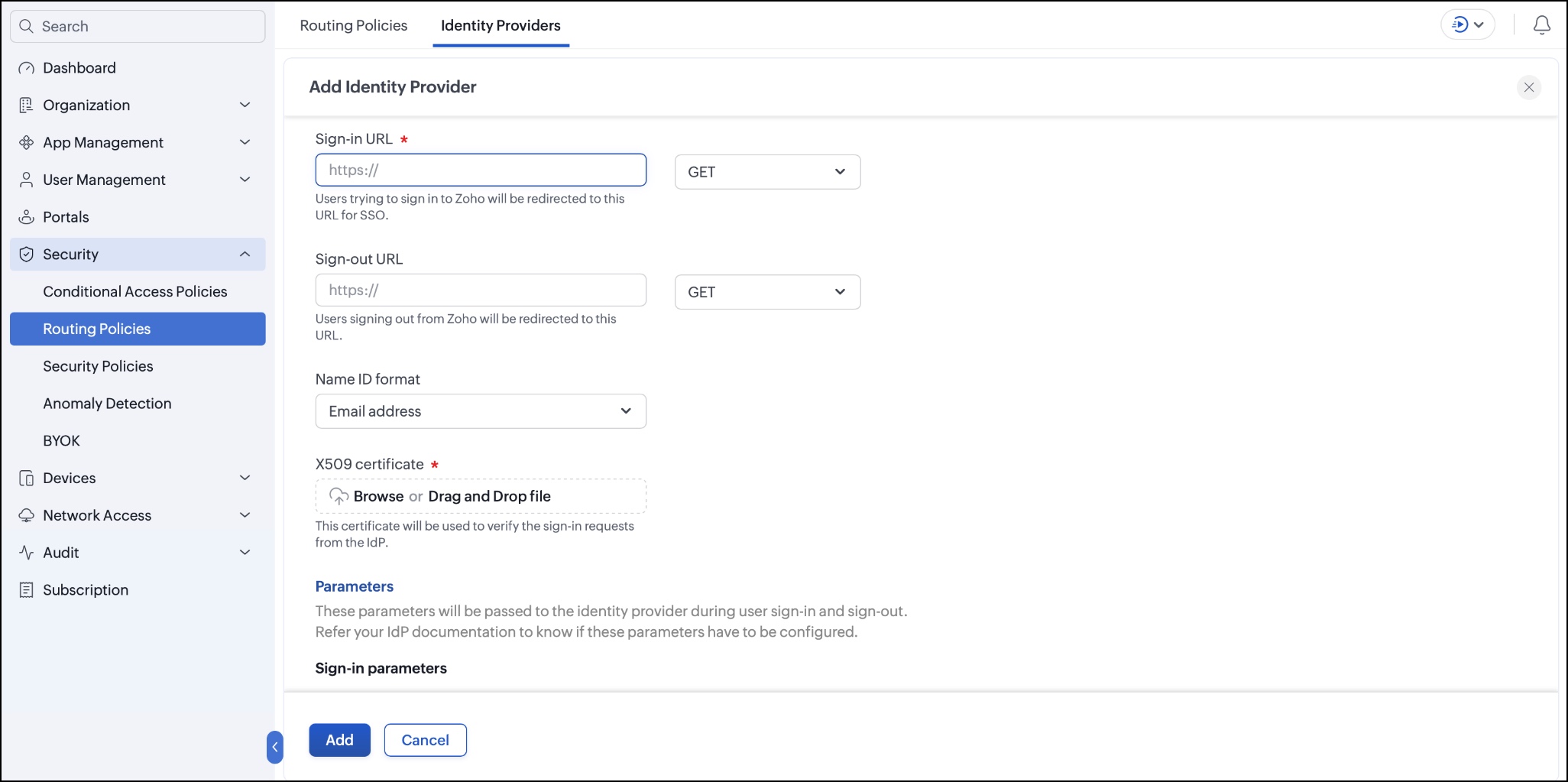Click the Security shield icon
This screenshot has width=1568, height=782.
[26, 255]
